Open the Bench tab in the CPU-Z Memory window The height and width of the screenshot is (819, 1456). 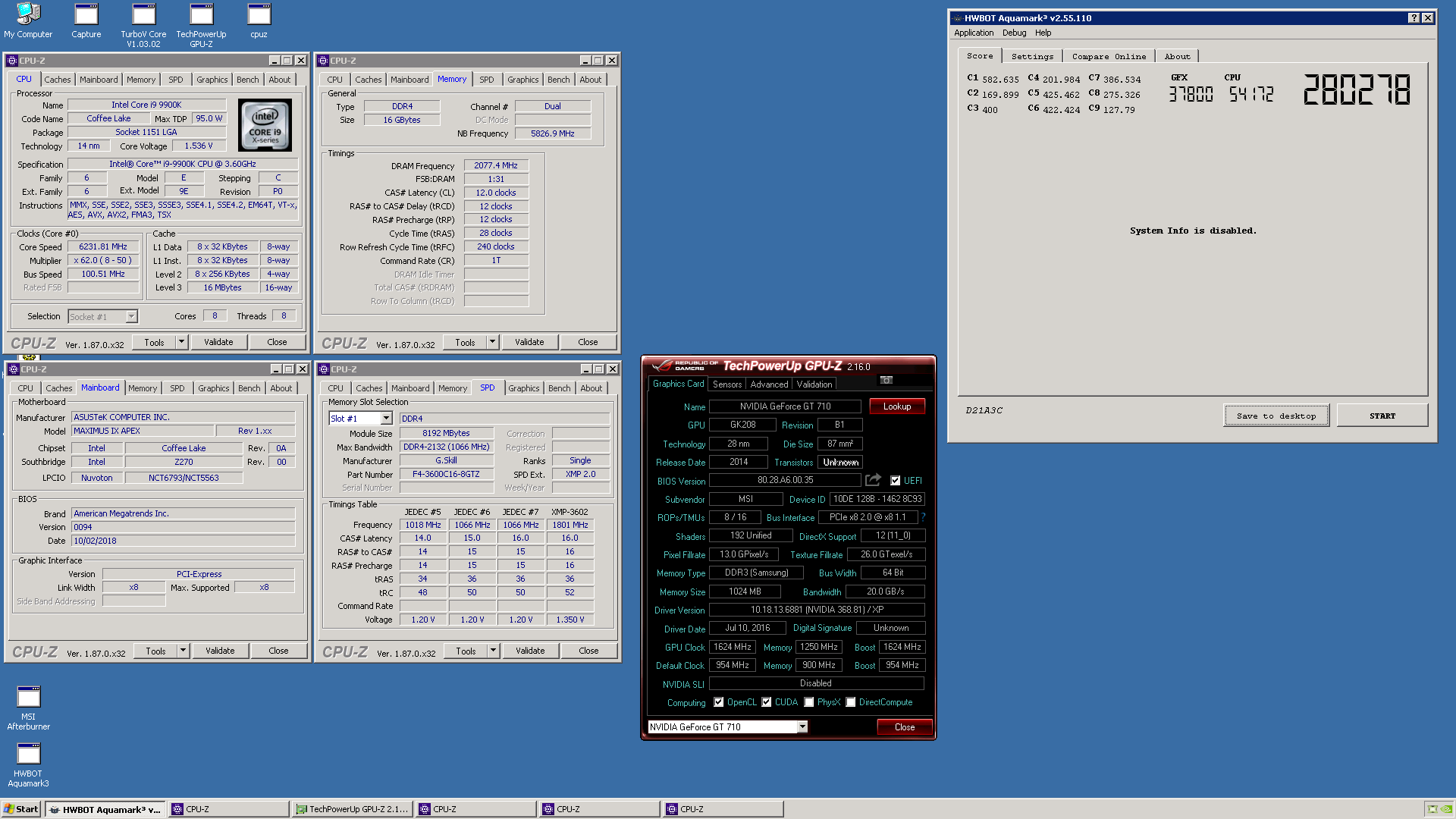pyautogui.click(x=559, y=80)
